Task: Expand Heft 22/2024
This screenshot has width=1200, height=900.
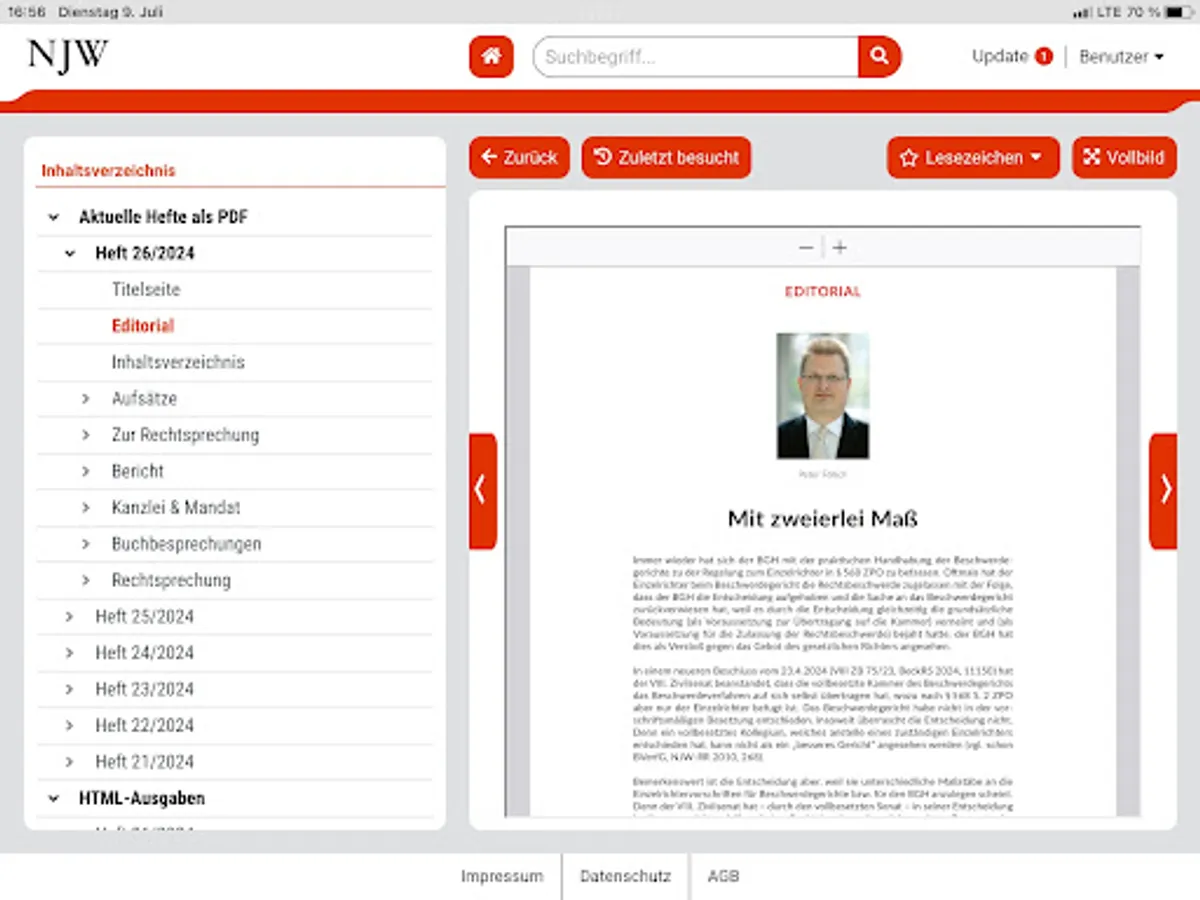Action: (x=68, y=725)
